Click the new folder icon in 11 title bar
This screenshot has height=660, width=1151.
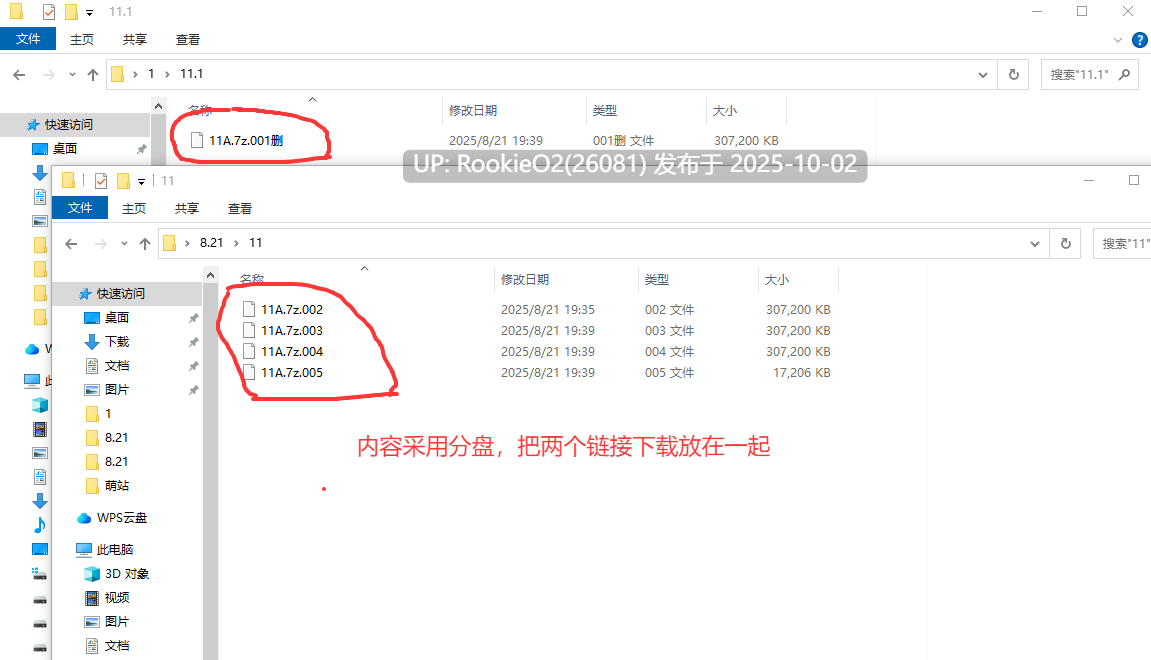tap(123, 181)
